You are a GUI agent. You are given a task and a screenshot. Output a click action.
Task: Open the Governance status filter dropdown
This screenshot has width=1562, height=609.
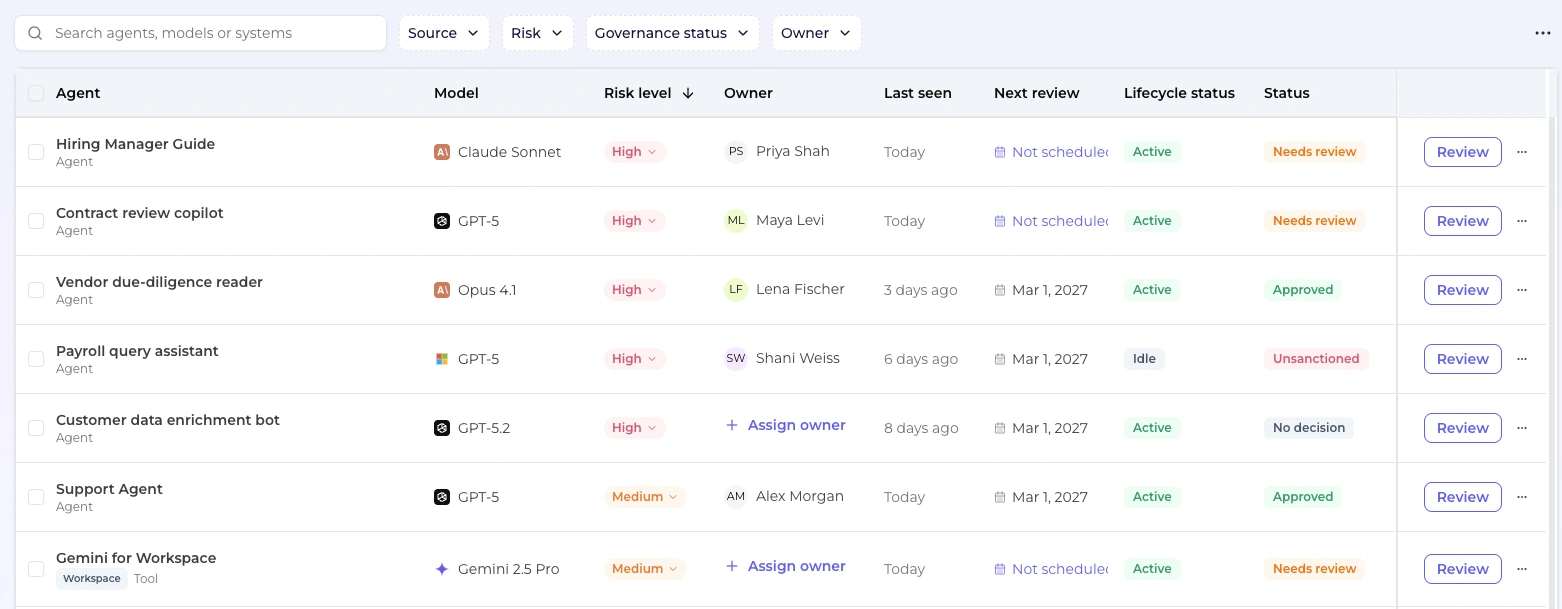click(672, 33)
